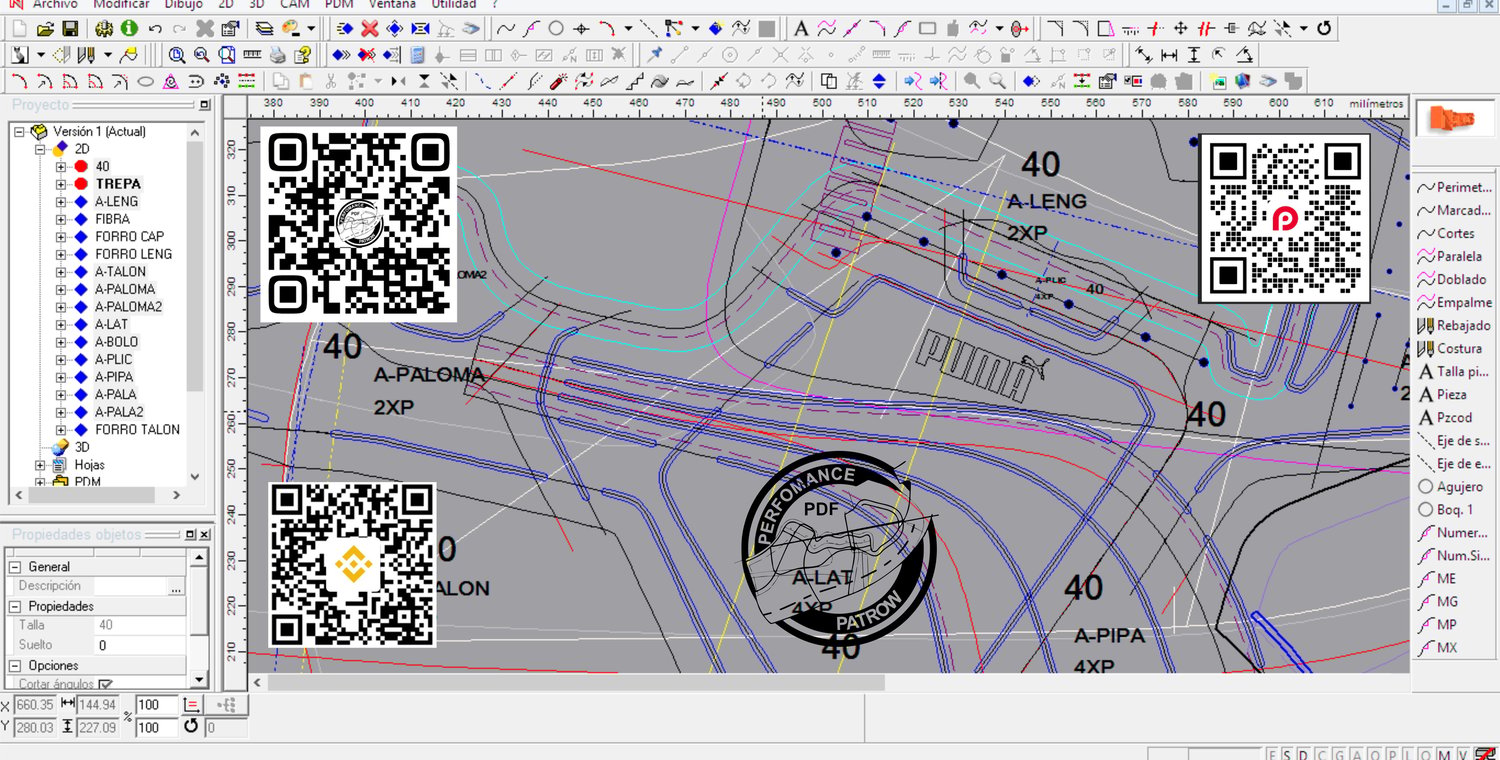Click the horizontal dimension measure icon
Viewport: 1500px width, 760px height.
click(1168, 54)
